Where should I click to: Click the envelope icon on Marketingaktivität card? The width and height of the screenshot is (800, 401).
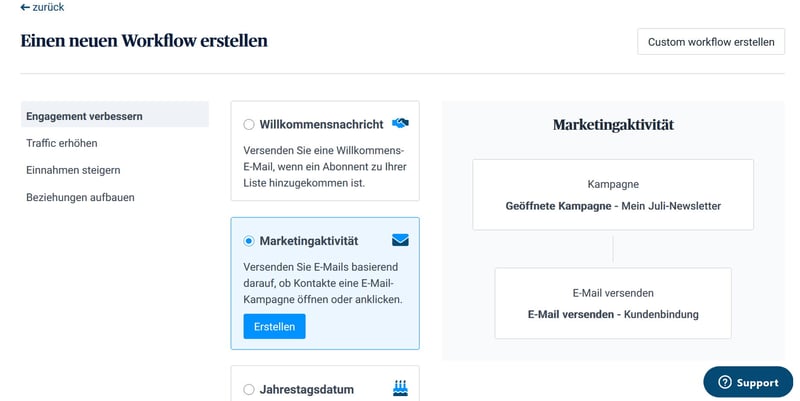(400, 240)
